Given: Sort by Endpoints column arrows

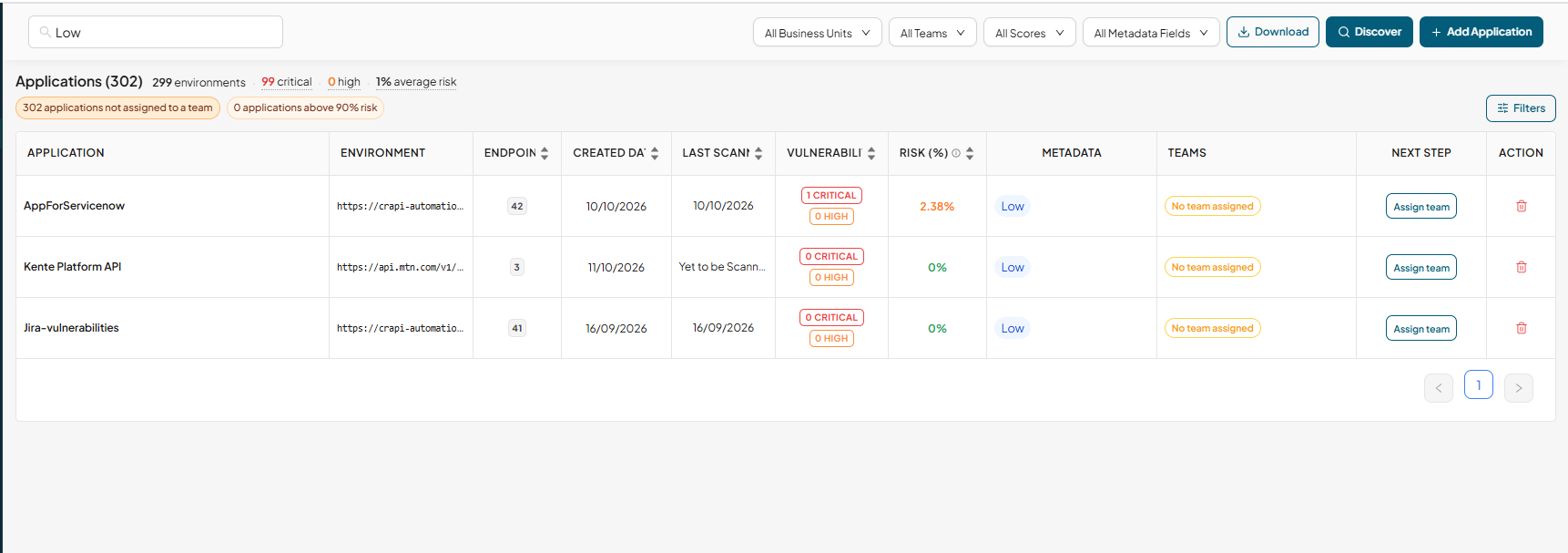Looking at the screenshot, I should pyautogui.click(x=545, y=153).
